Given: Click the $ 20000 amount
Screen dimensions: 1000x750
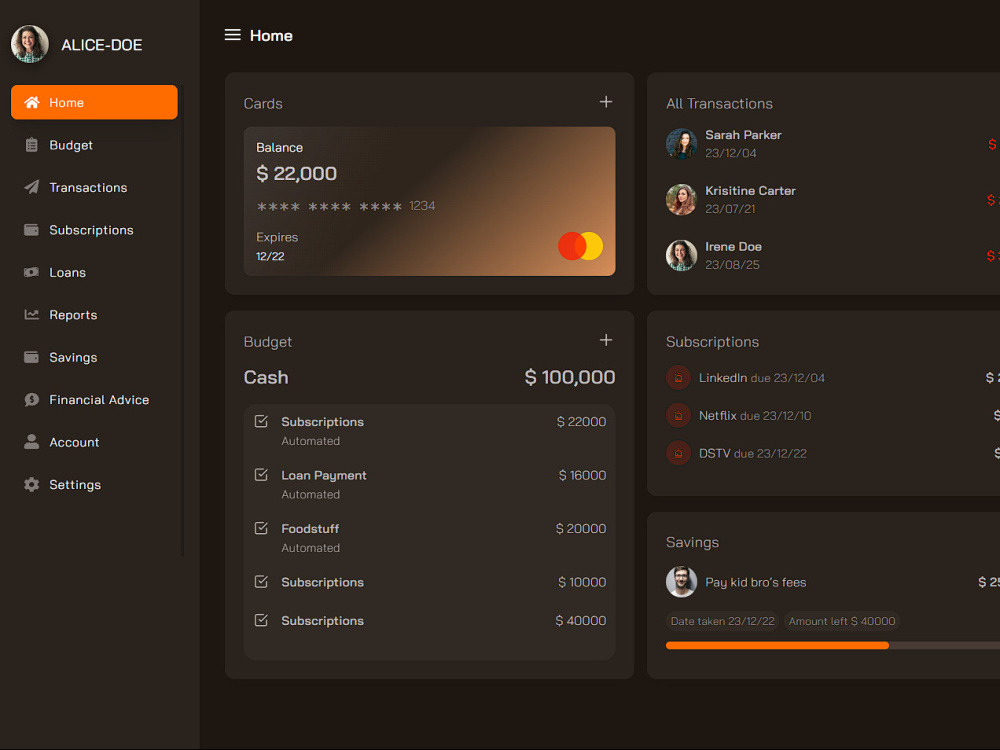Looking at the screenshot, I should 581,529.
